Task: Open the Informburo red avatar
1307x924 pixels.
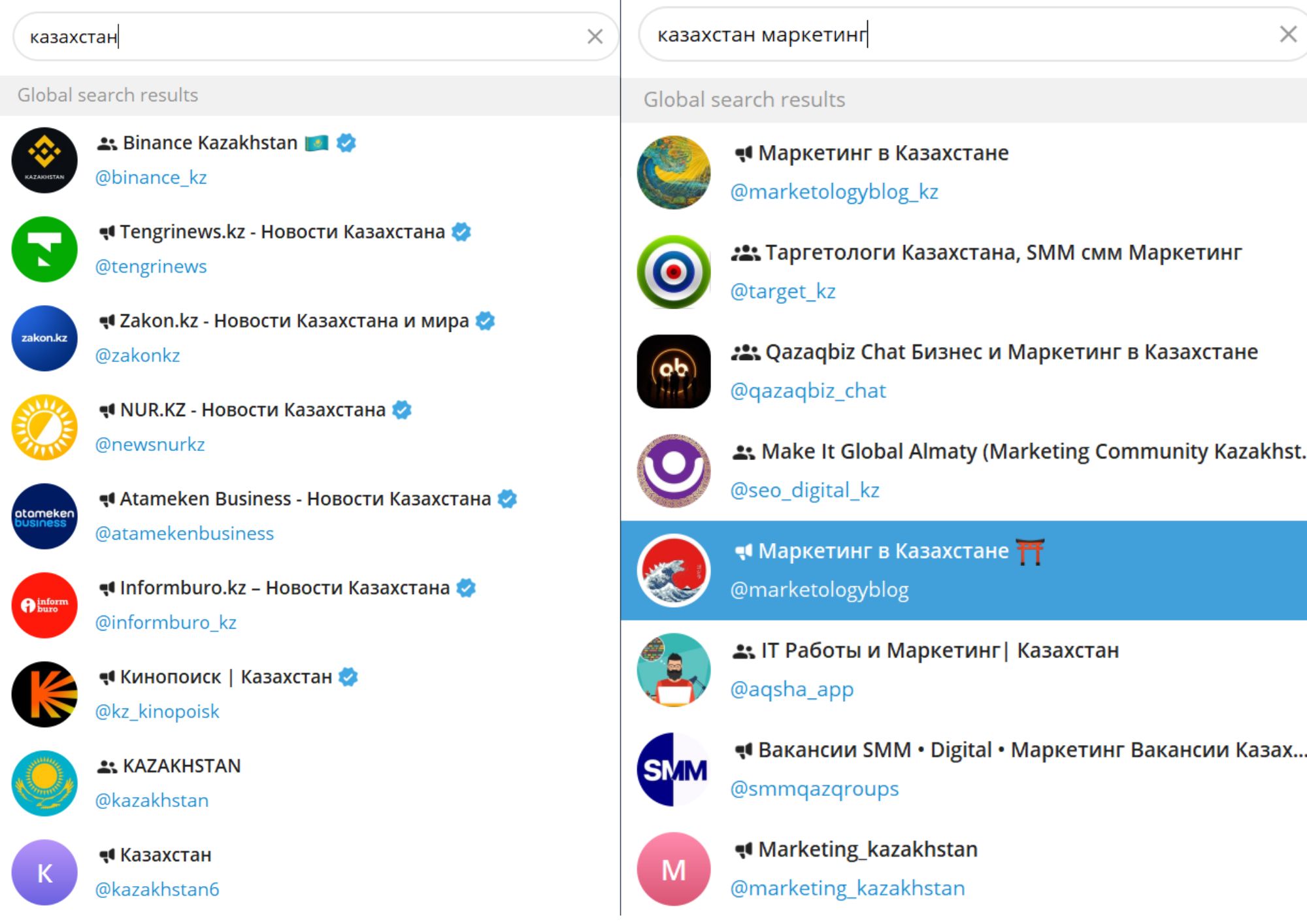Action: (x=44, y=605)
